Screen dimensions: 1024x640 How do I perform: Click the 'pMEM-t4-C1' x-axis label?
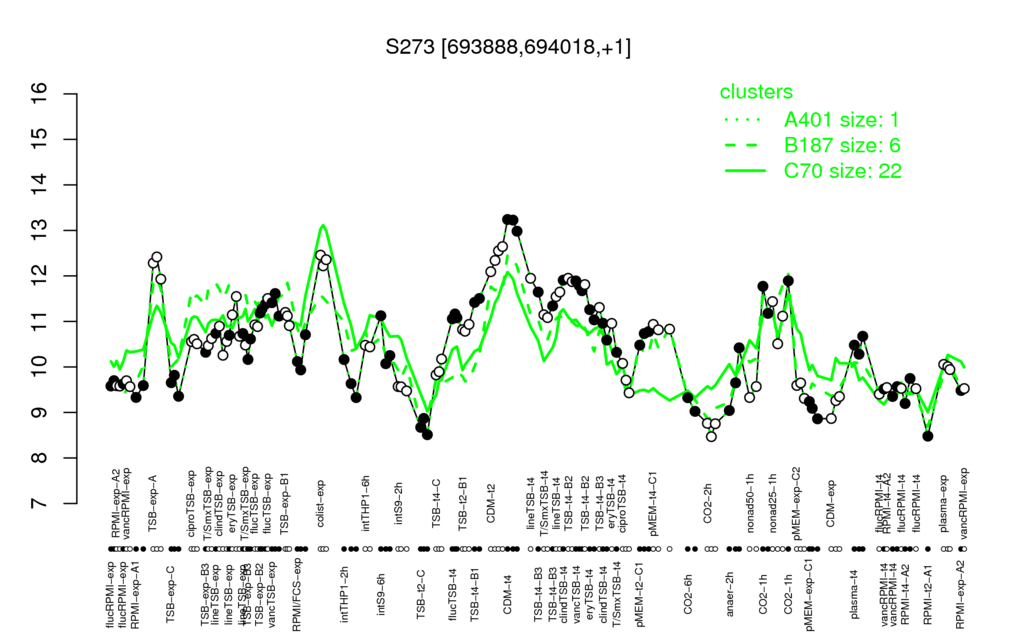[653, 502]
